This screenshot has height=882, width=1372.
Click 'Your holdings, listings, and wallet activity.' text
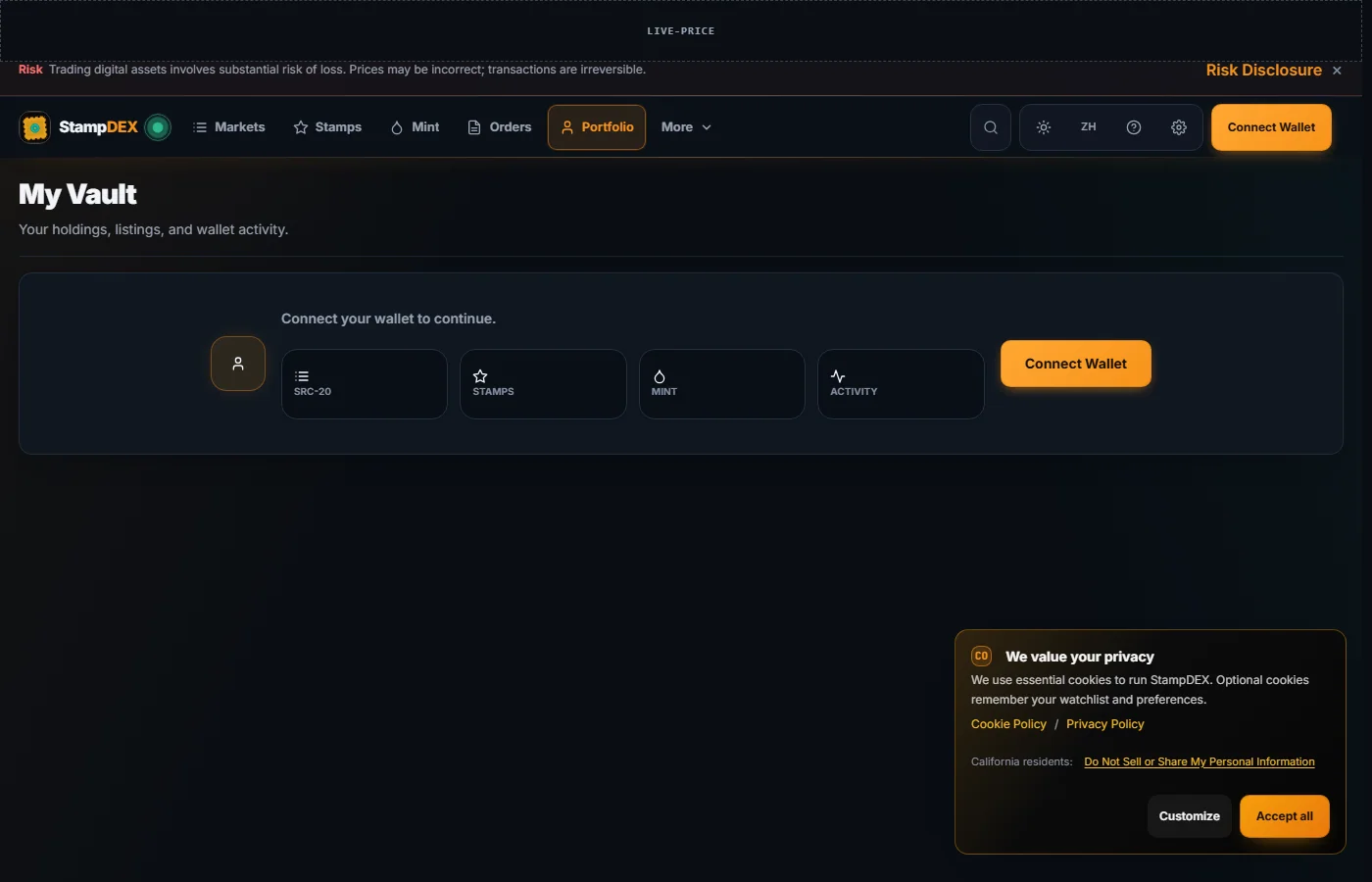tap(153, 229)
